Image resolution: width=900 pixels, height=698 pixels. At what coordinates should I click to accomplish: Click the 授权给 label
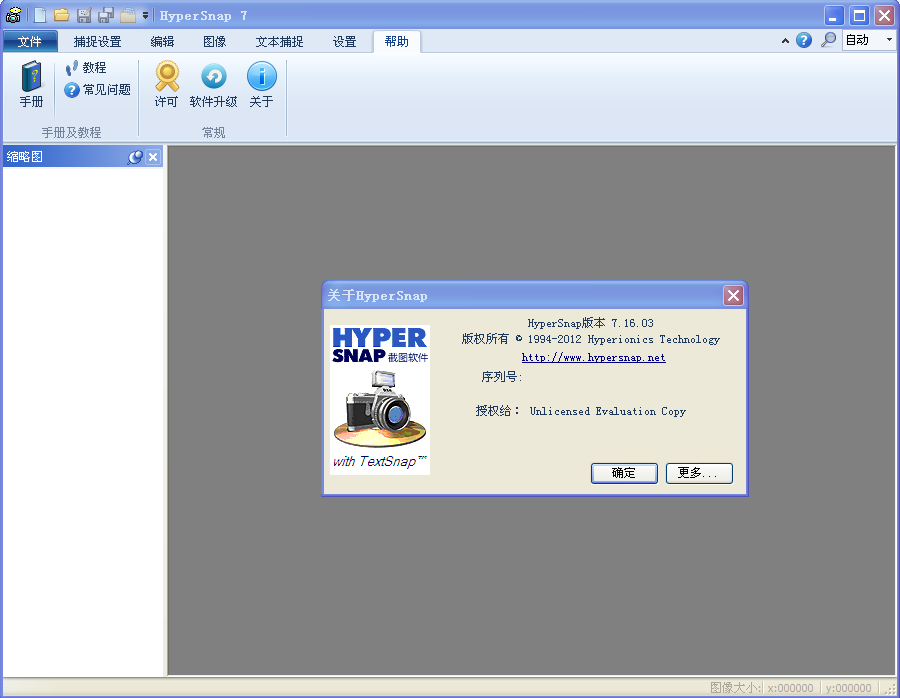coord(497,411)
